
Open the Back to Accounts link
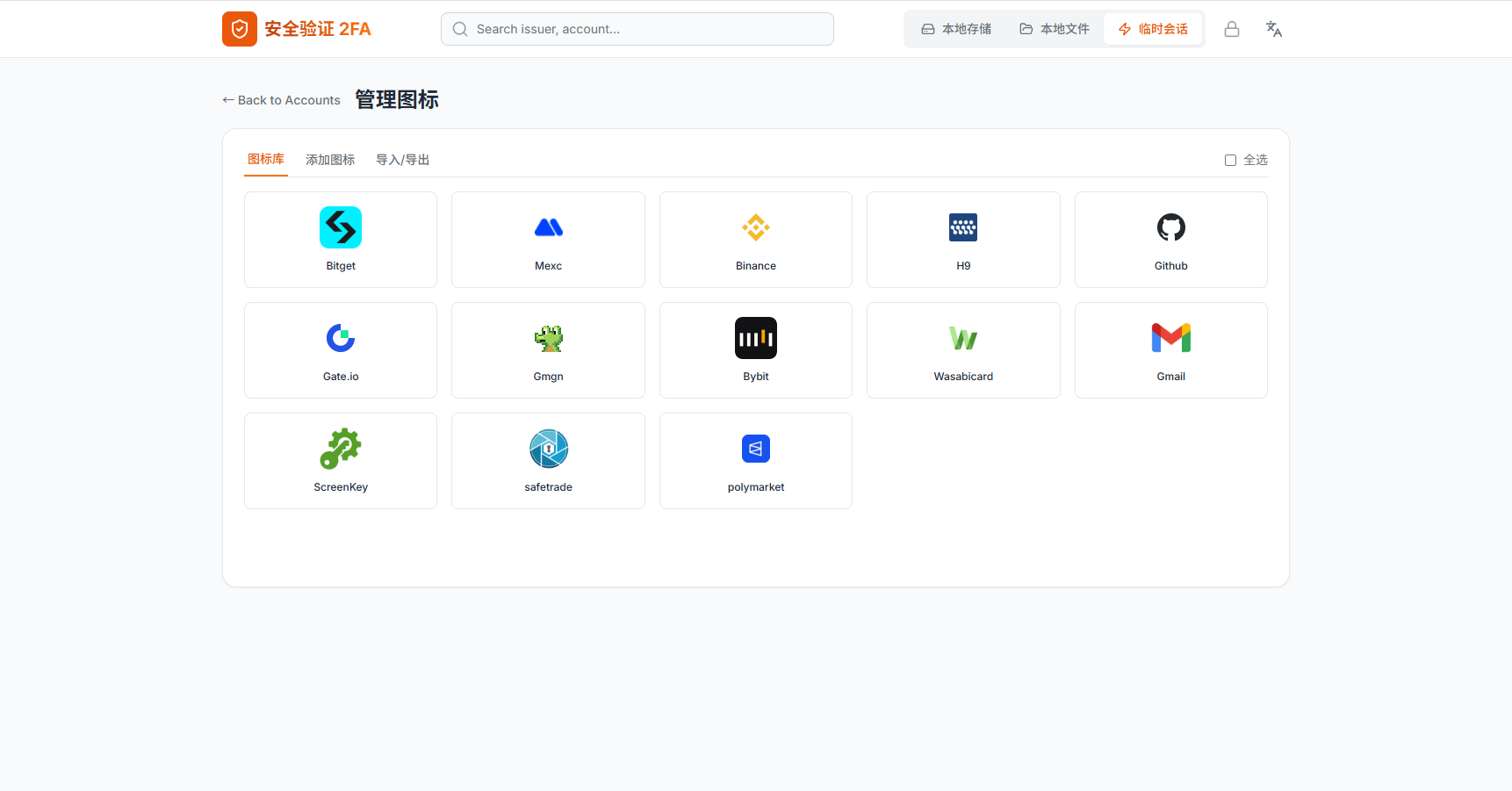click(280, 99)
